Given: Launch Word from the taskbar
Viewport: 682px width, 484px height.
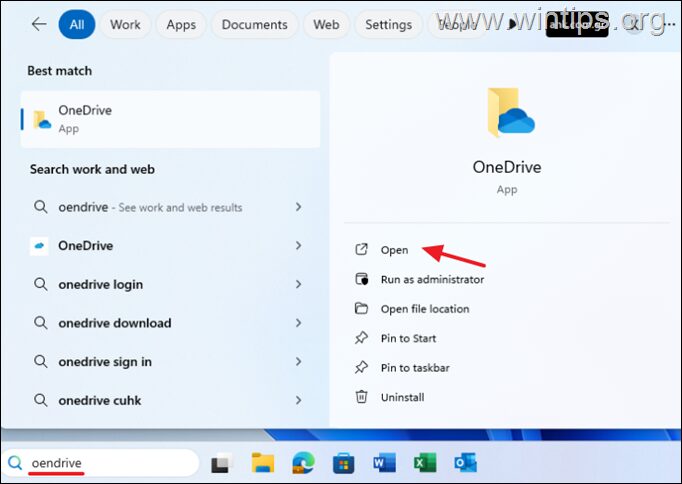Looking at the screenshot, I should click(384, 462).
